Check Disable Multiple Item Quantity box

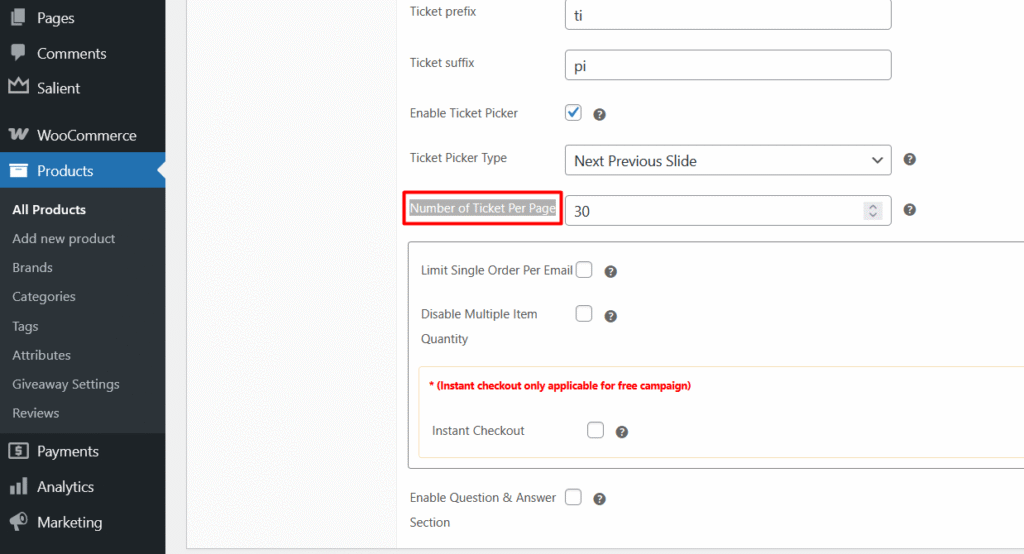(x=584, y=314)
